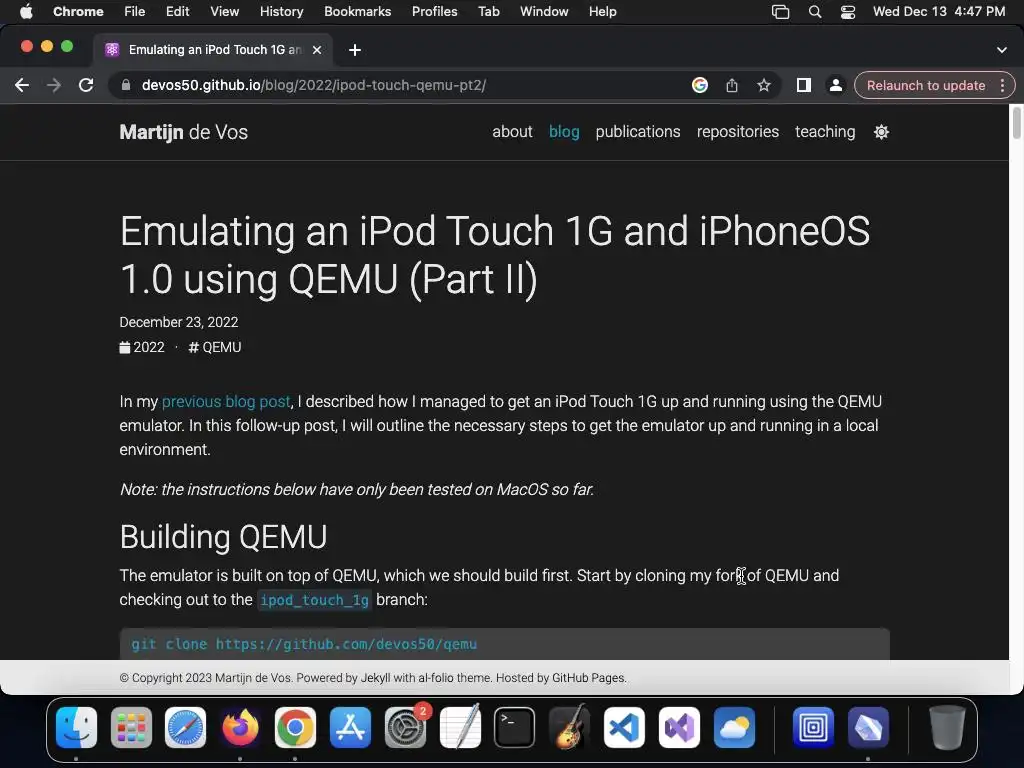Image resolution: width=1024 pixels, height=768 pixels.
Task: Click the Google icon in address bar
Action: (699, 86)
